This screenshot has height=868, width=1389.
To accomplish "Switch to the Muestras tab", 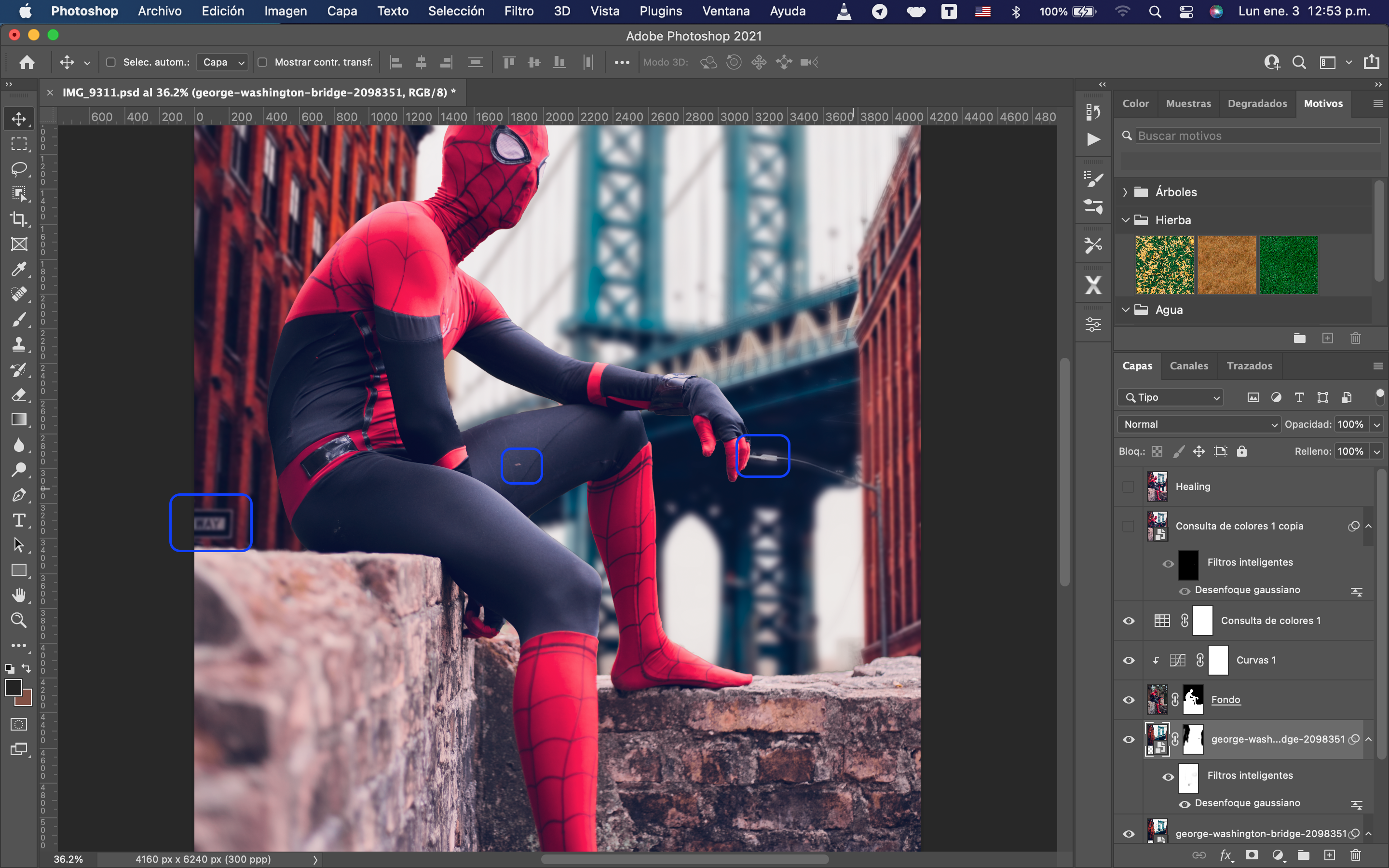I will (x=1188, y=103).
